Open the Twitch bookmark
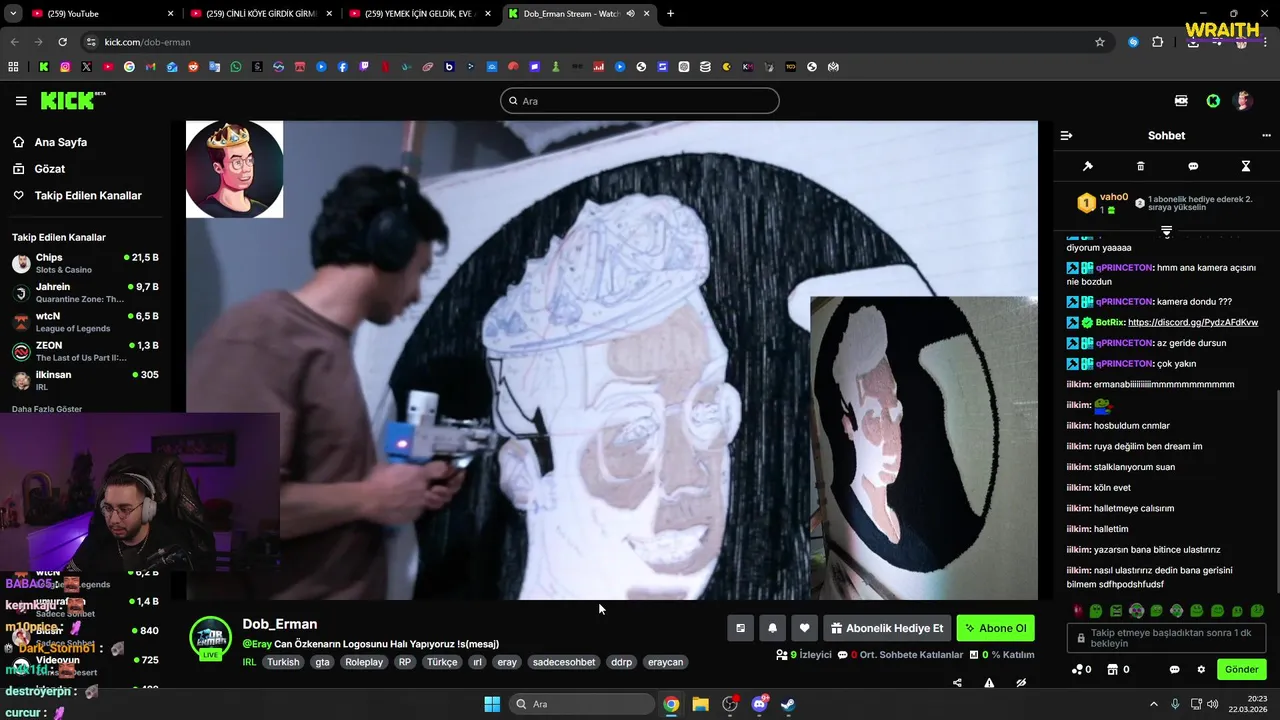The image size is (1280, 720). [364, 67]
